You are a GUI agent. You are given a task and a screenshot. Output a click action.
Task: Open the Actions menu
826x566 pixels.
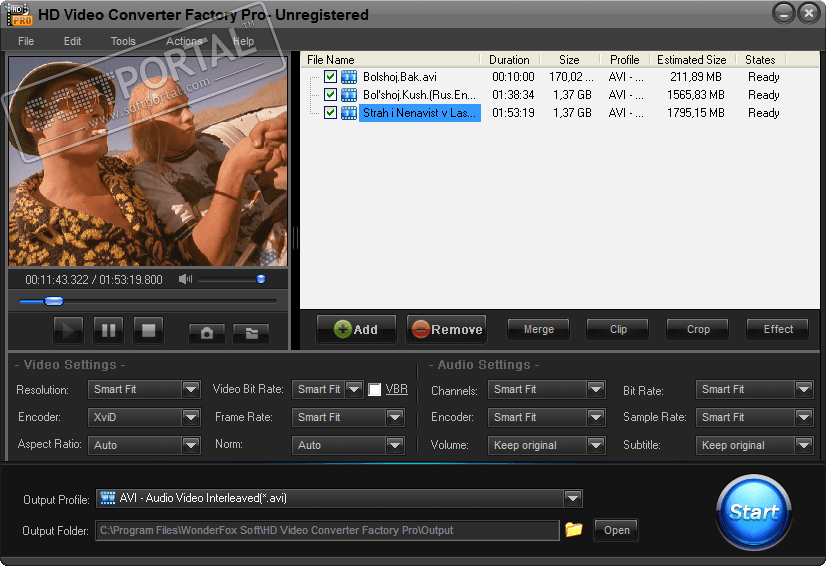(x=184, y=41)
